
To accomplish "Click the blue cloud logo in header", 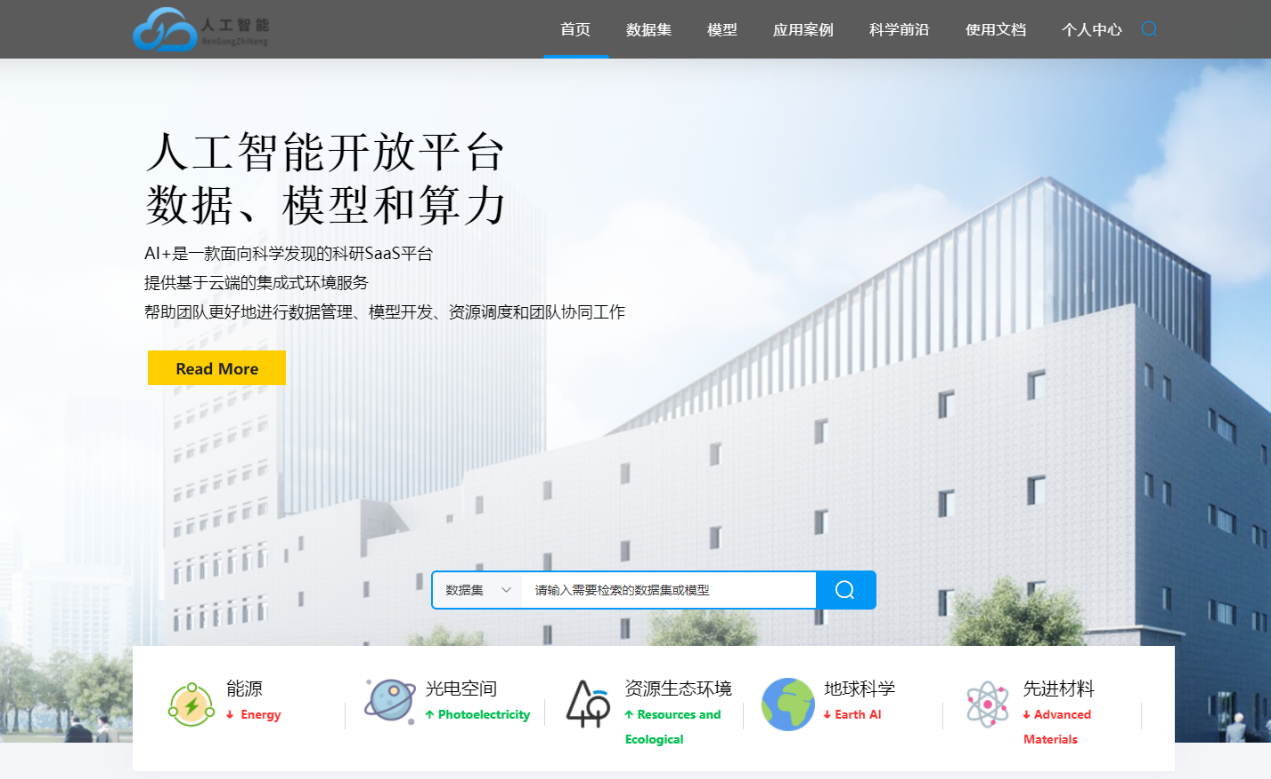I will [165, 29].
